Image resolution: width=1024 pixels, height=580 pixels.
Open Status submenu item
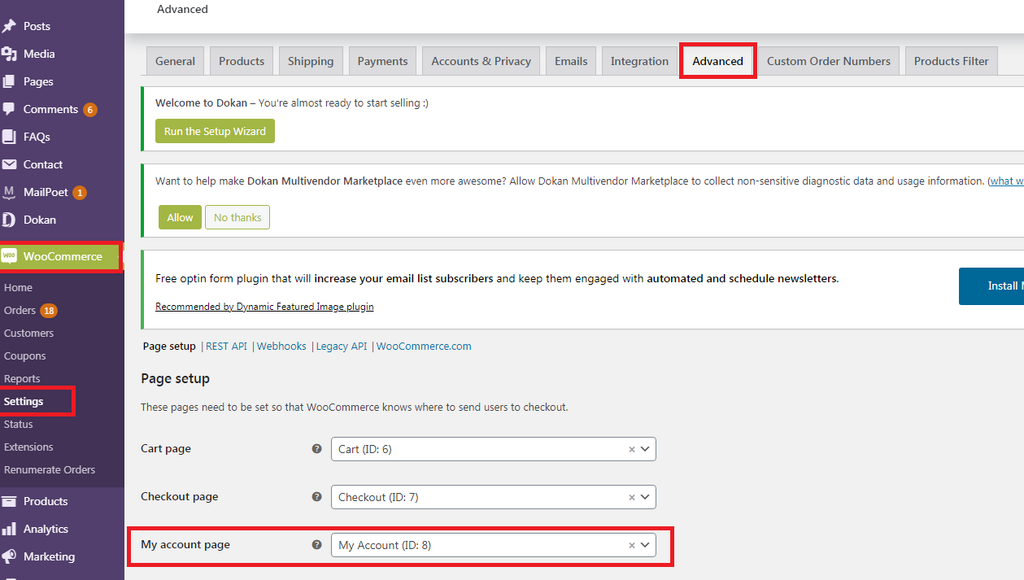pos(18,425)
